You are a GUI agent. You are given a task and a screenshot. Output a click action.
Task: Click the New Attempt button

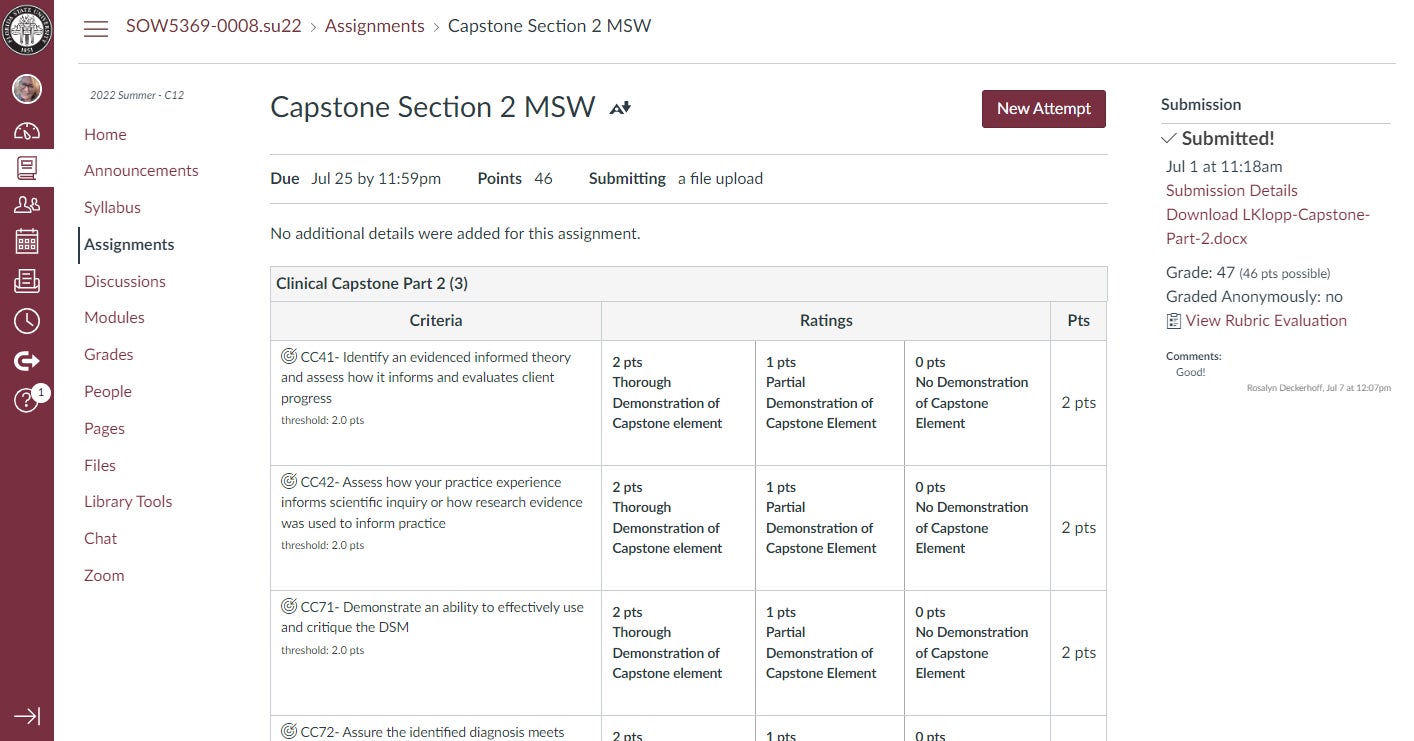pos(1043,109)
